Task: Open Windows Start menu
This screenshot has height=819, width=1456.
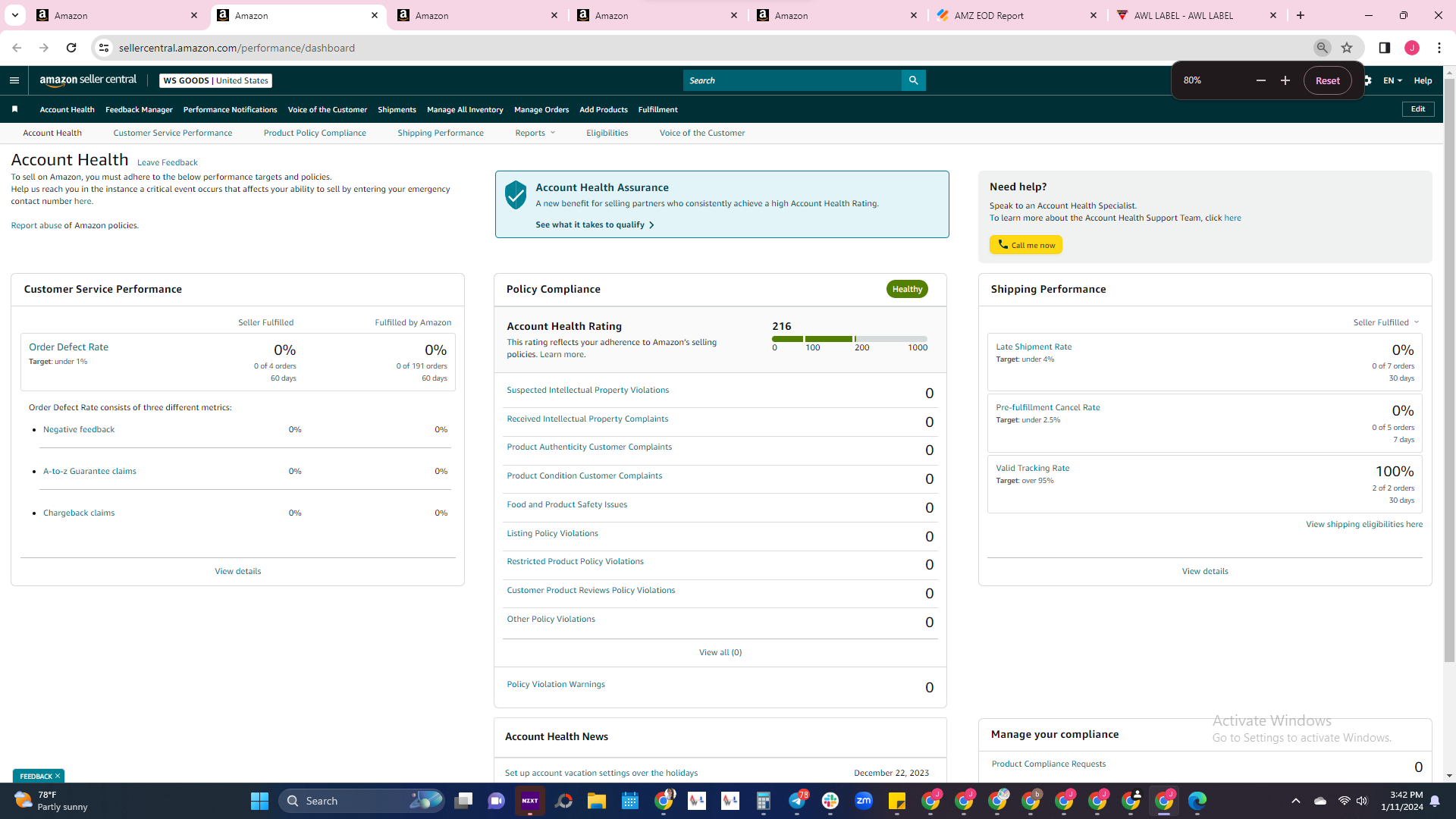Action: click(x=259, y=801)
